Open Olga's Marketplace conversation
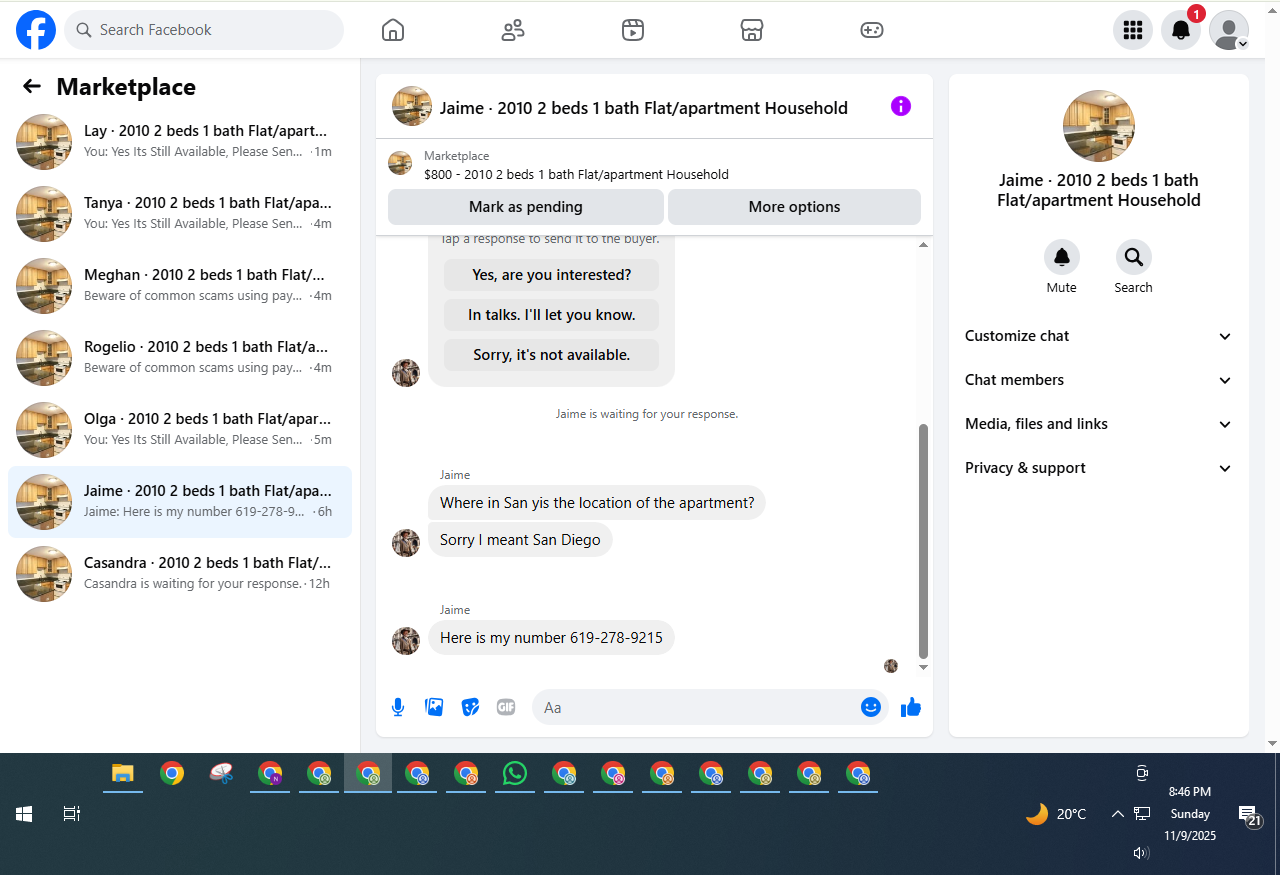This screenshot has height=875, width=1280. (x=180, y=430)
